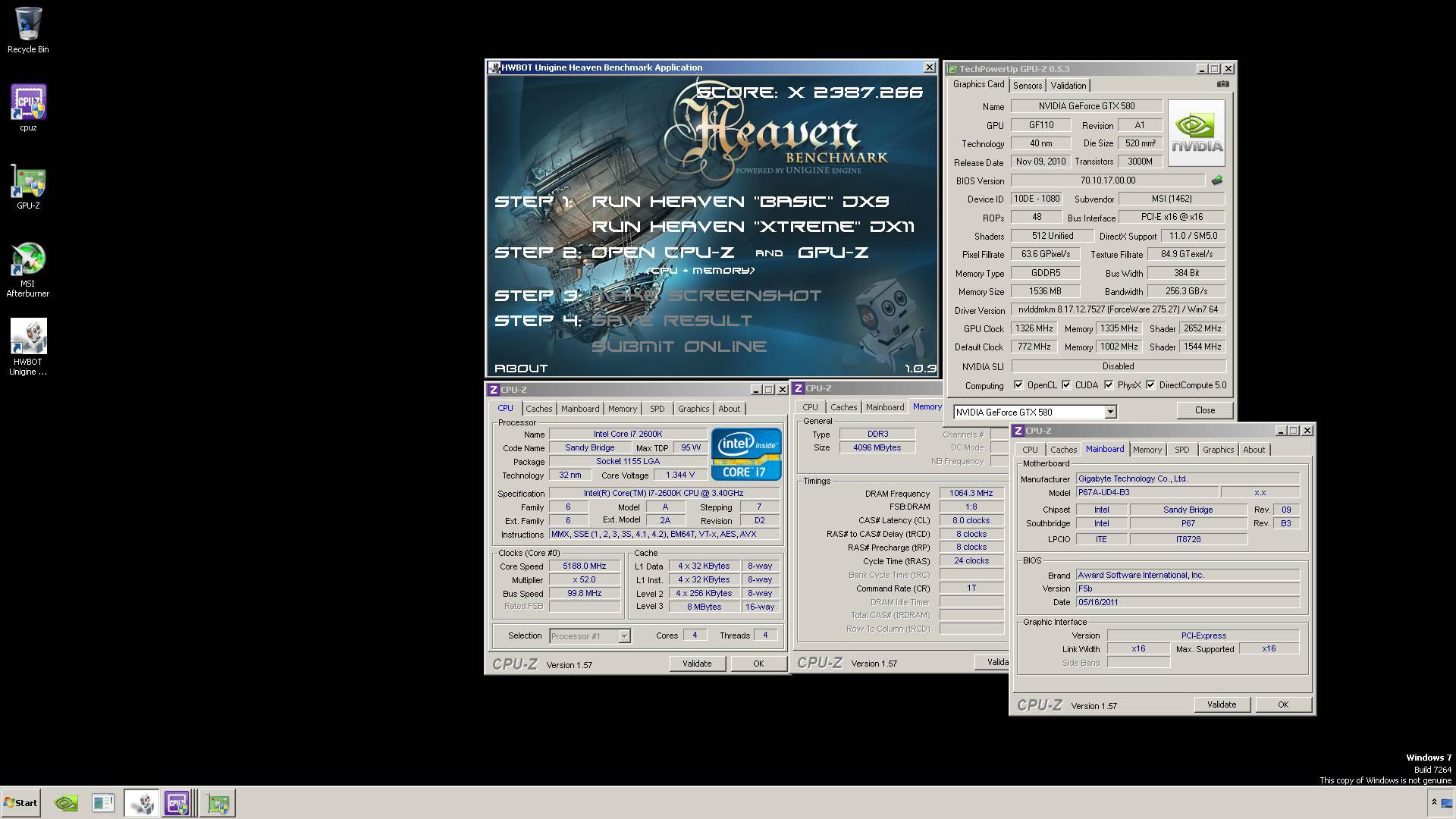Click Submit Online in Heaven

(679, 347)
